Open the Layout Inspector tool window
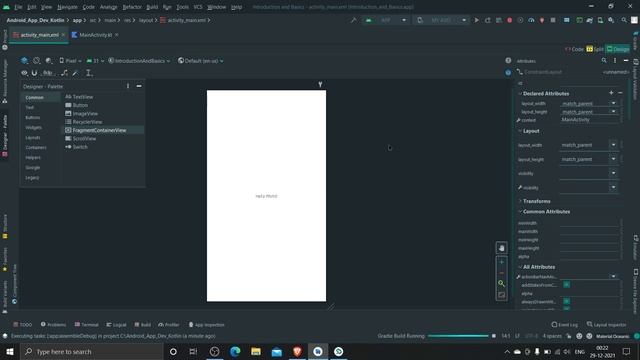Viewport: 640px width, 360px height. pyautogui.click(x=607, y=325)
